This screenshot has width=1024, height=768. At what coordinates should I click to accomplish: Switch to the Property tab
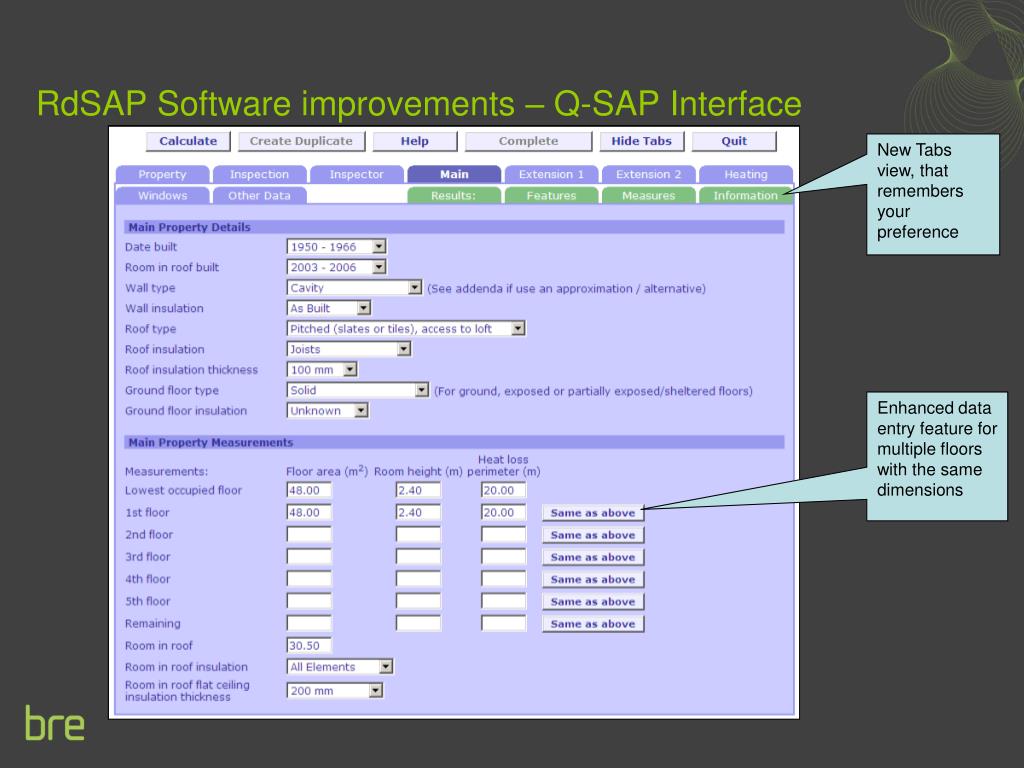[x=163, y=174]
